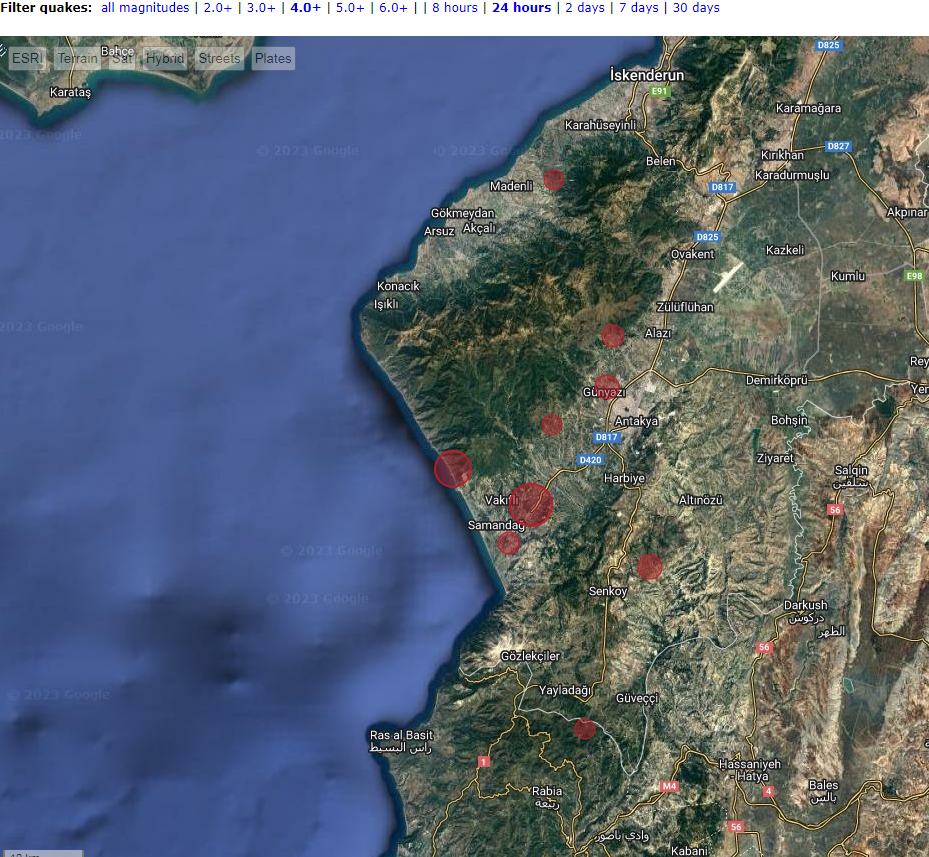Switch map to Terrain view
Image resolution: width=929 pixels, height=857 pixels.
pos(78,58)
